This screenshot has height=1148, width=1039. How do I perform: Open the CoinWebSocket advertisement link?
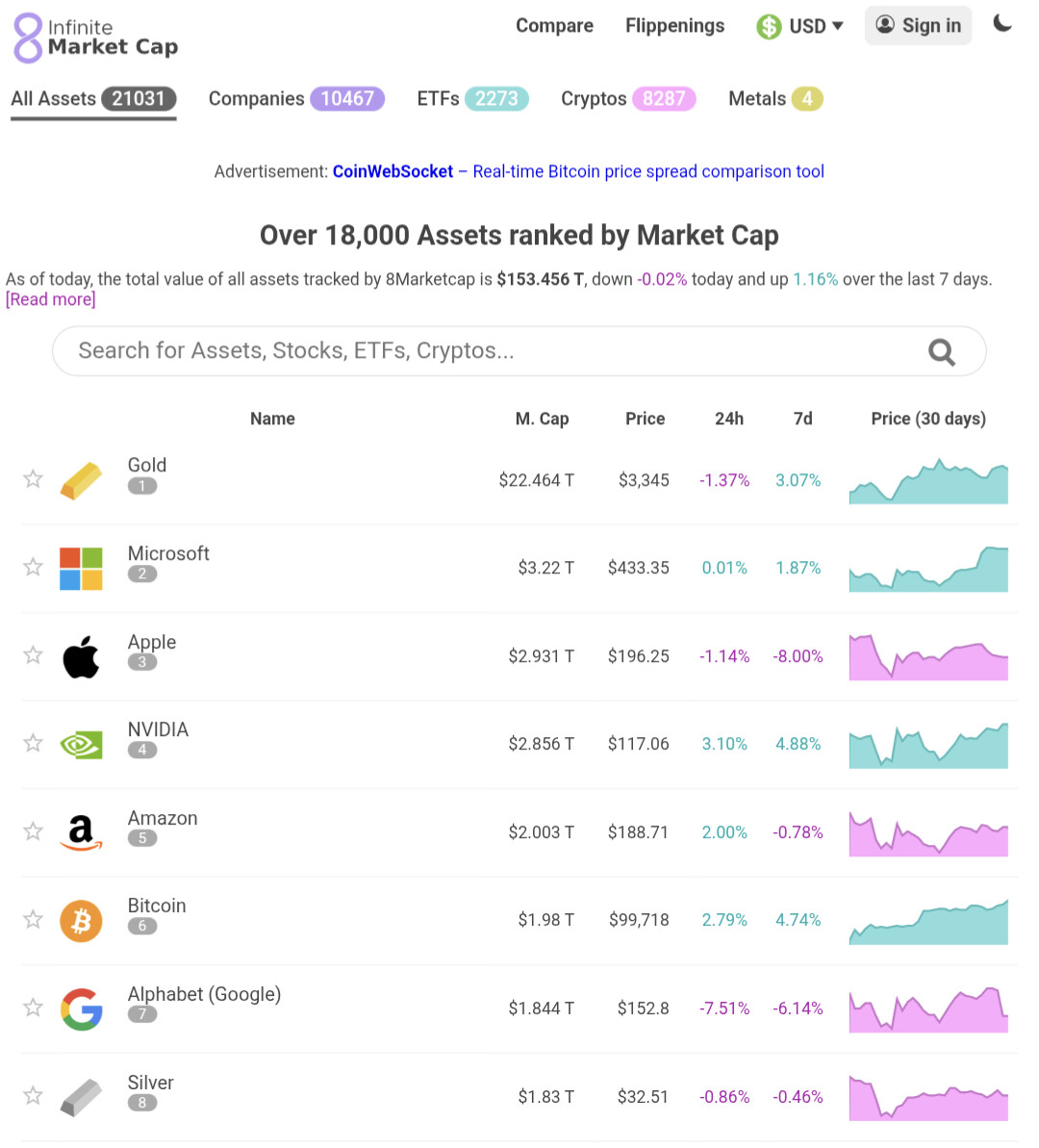(393, 171)
